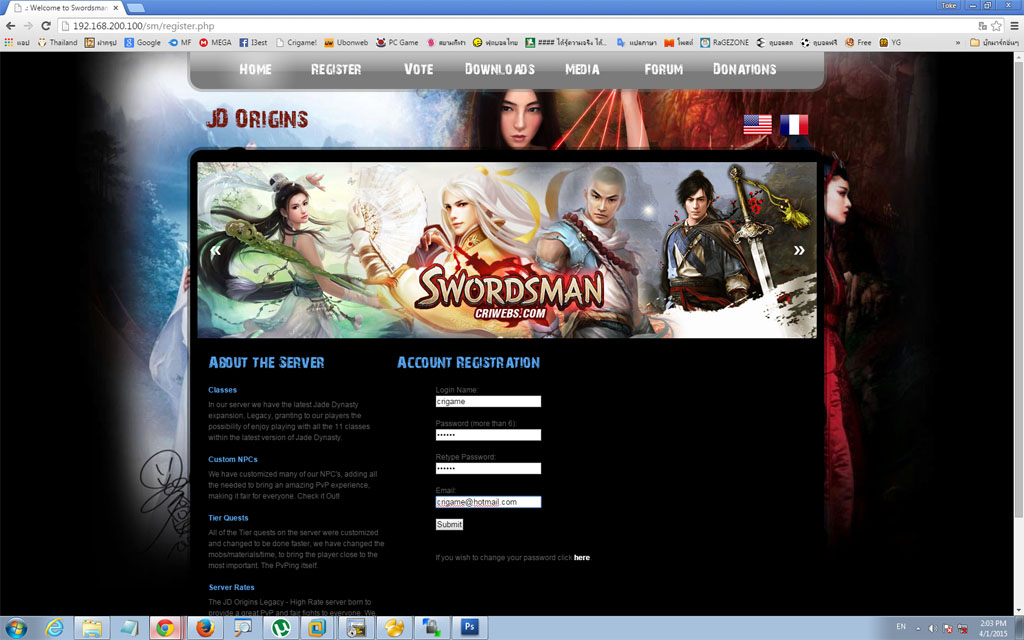Click the Windows Start orb
Image resolution: width=1024 pixels, height=640 pixels.
pos(16,628)
